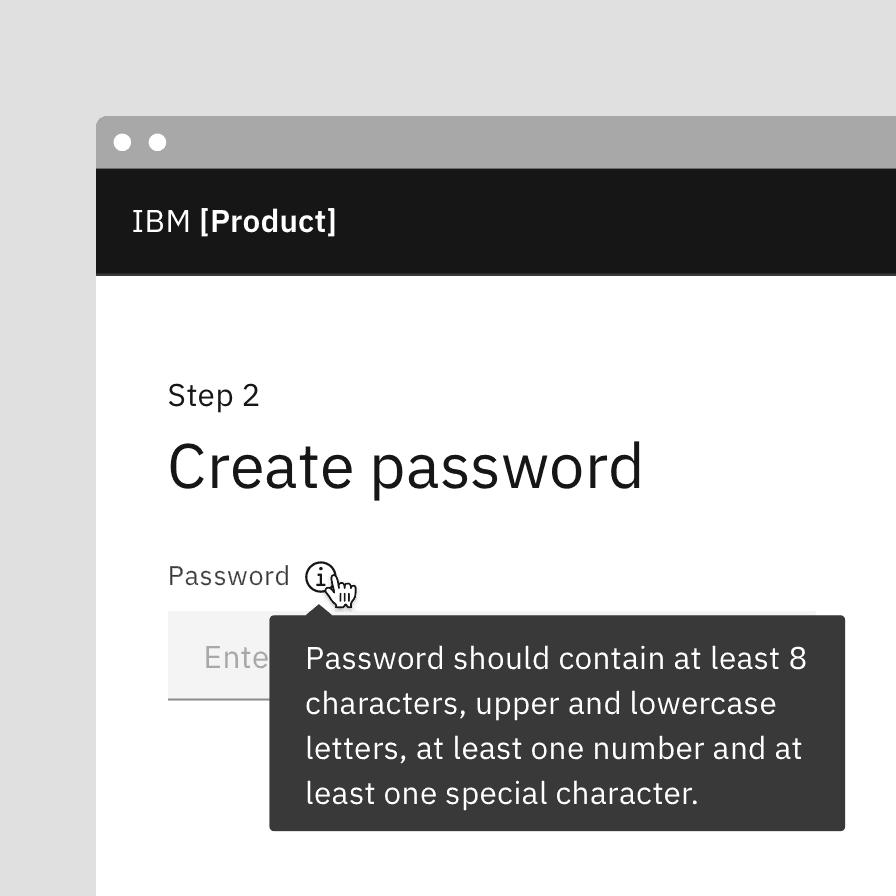Focus the password input field
The image size is (896, 896).
coord(218,656)
